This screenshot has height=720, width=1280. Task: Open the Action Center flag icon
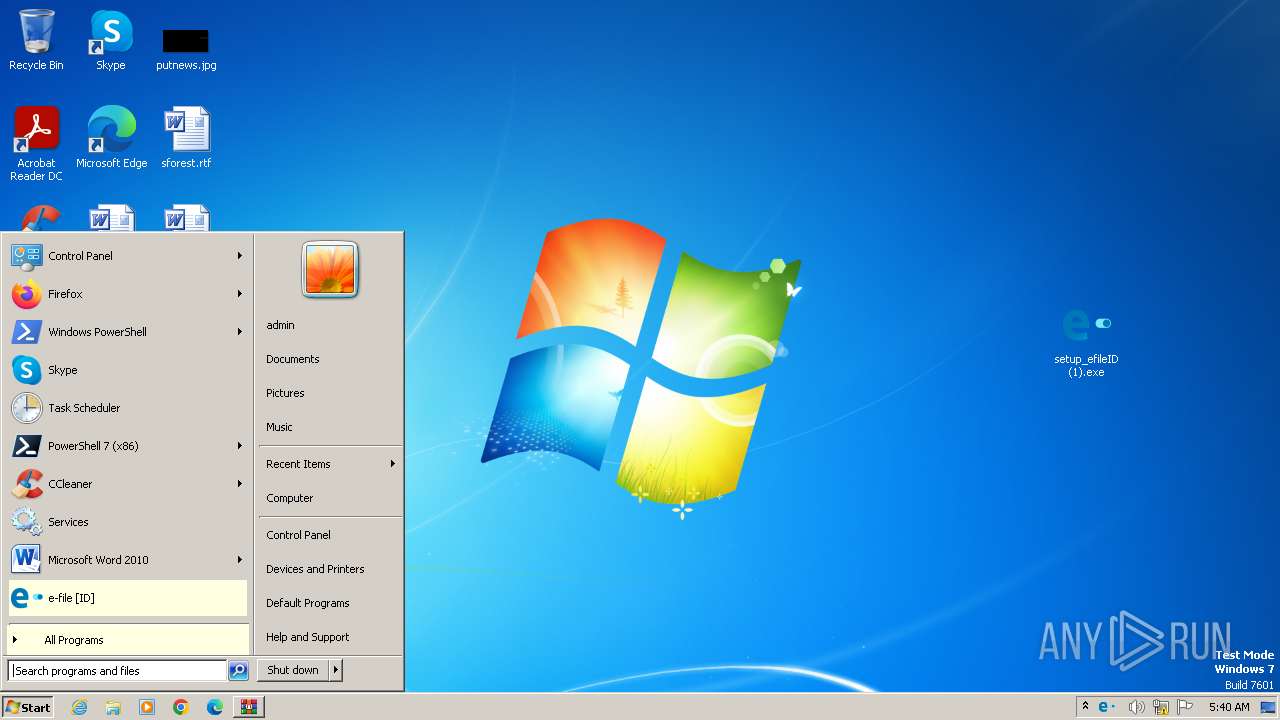(1185, 707)
